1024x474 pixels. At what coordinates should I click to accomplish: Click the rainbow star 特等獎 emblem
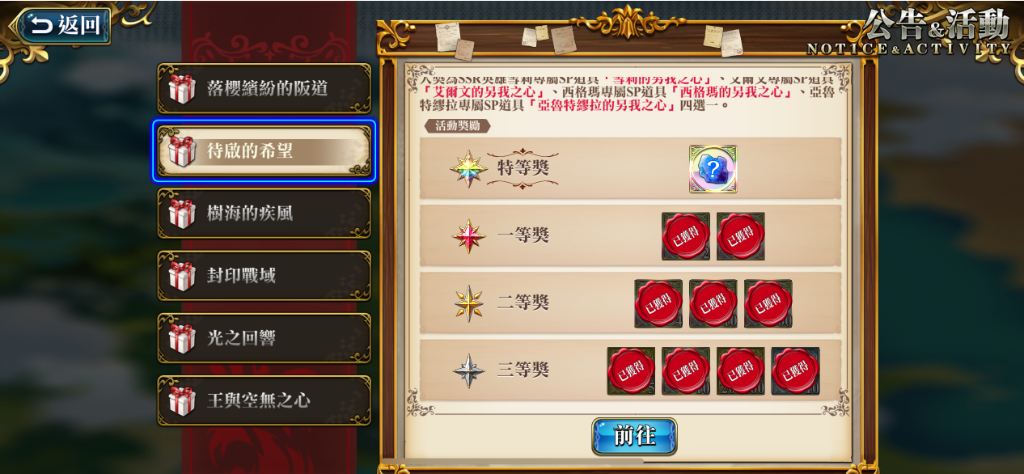(x=469, y=168)
